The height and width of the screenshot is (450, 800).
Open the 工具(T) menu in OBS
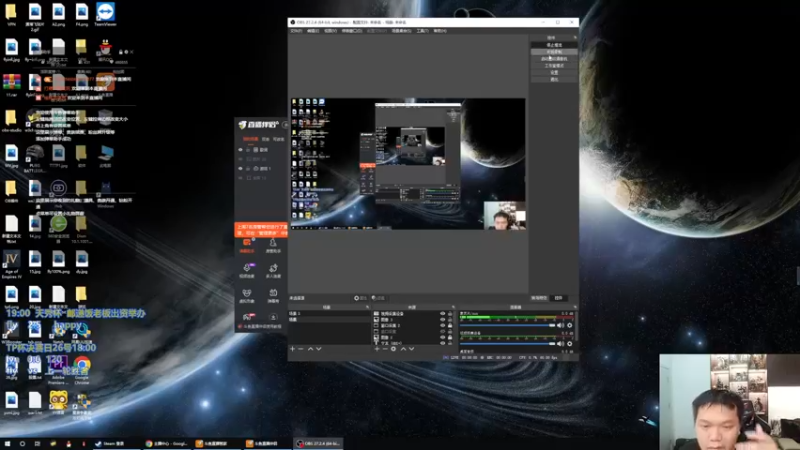pyautogui.click(x=422, y=31)
